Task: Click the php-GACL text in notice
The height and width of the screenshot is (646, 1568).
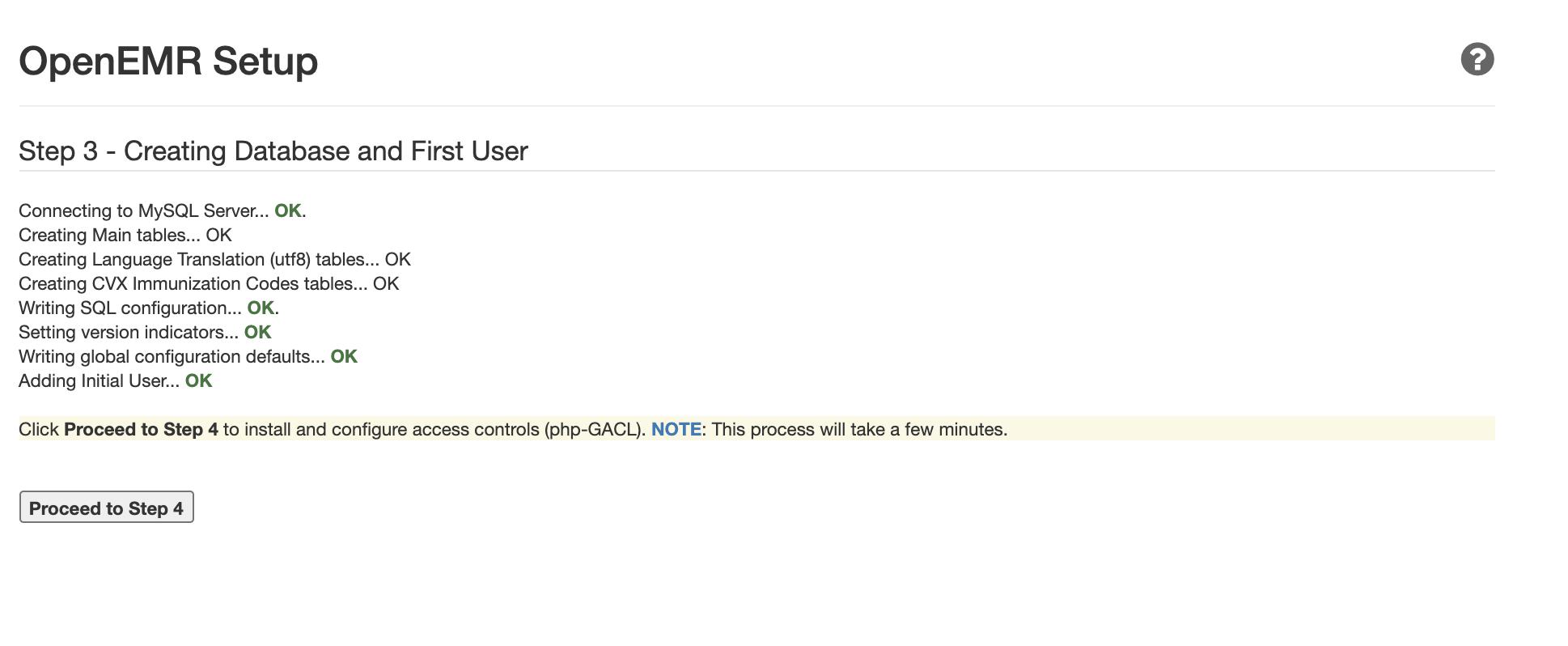Action: (594, 430)
